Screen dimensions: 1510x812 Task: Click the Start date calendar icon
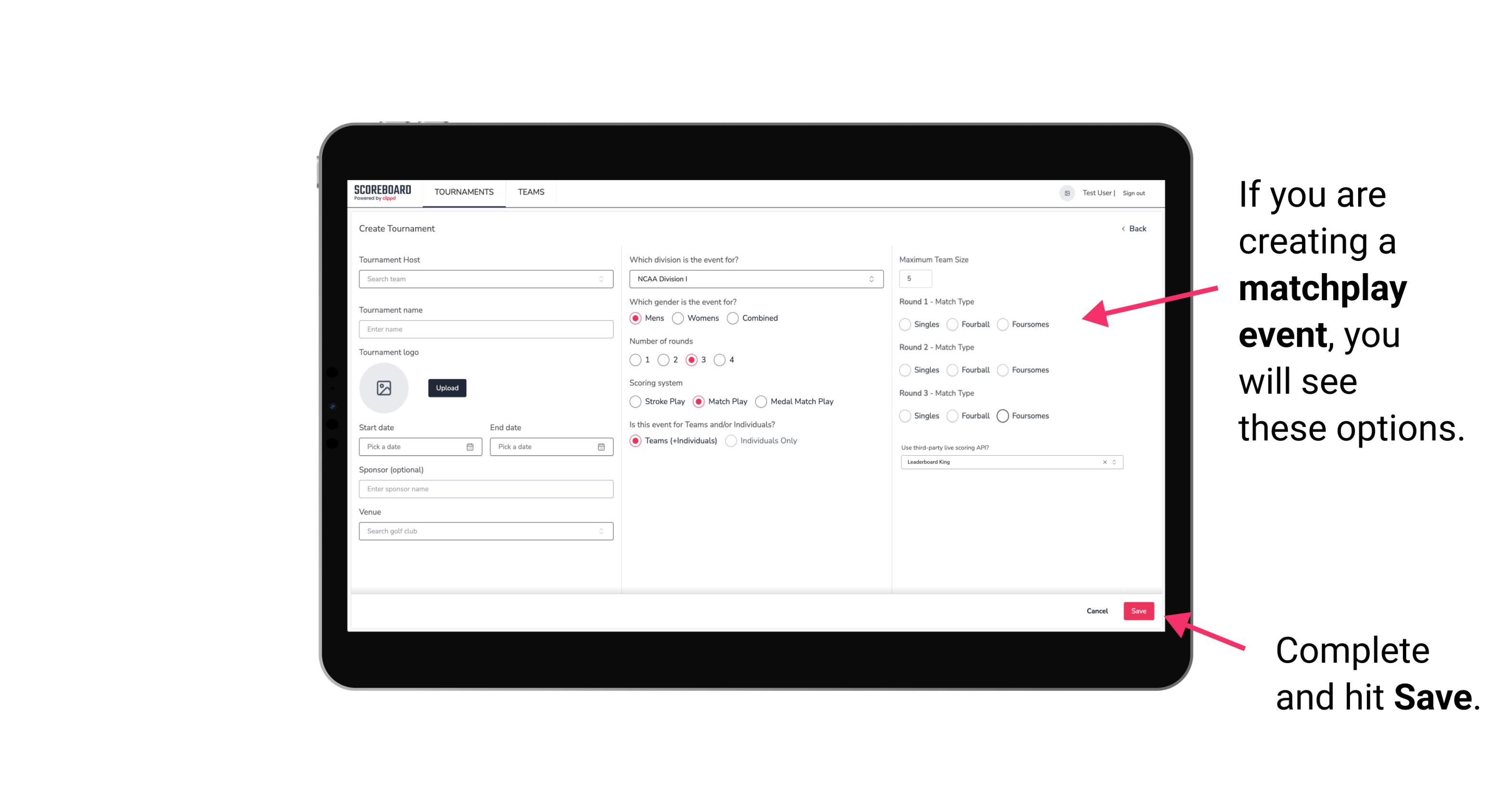tap(471, 446)
